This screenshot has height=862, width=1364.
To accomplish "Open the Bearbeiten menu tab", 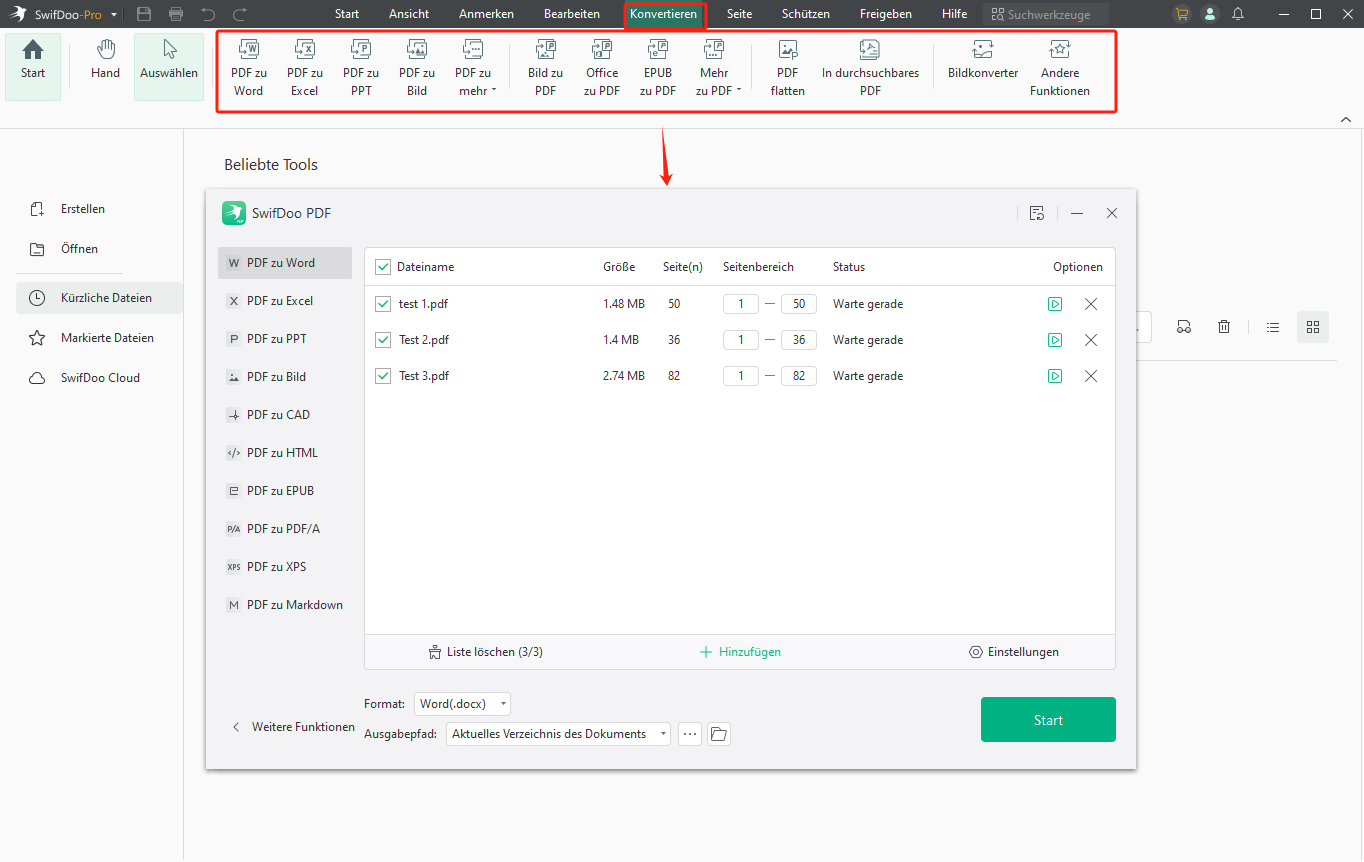I will (x=572, y=14).
